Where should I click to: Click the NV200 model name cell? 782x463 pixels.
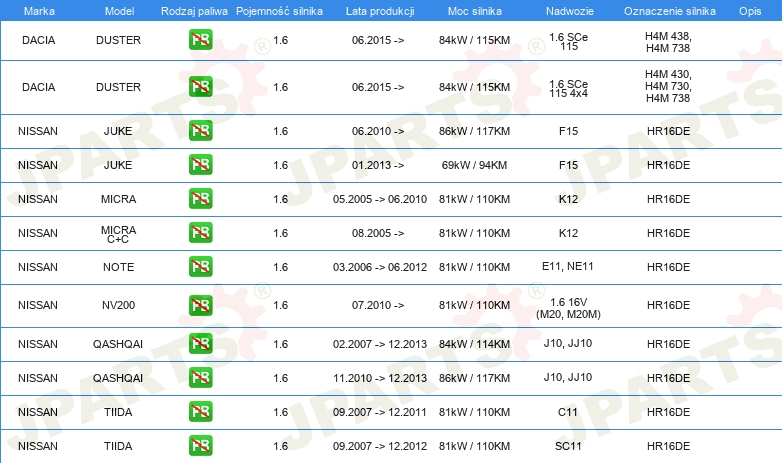tap(118, 305)
